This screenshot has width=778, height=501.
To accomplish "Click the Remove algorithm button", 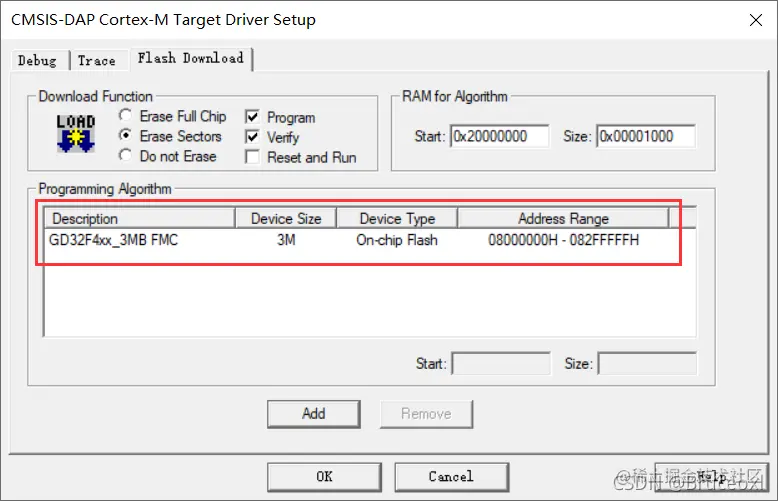I will tap(426, 414).
